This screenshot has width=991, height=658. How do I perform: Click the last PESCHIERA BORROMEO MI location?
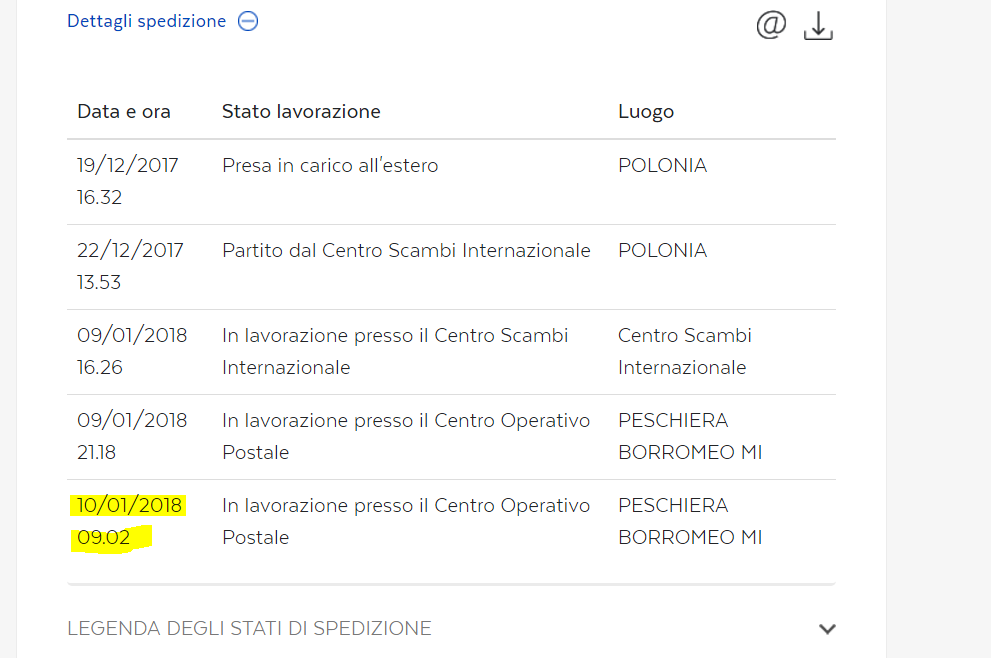coord(690,521)
